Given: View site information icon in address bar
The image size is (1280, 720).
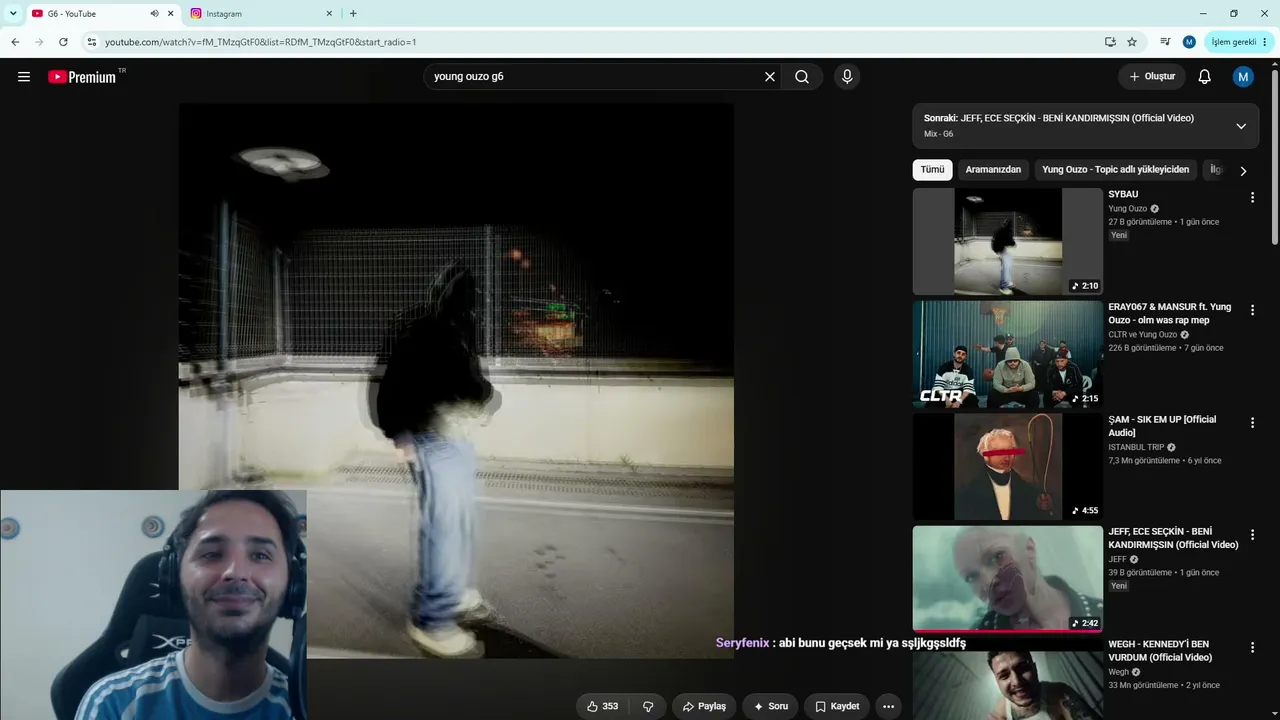Looking at the screenshot, I should (92, 42).
